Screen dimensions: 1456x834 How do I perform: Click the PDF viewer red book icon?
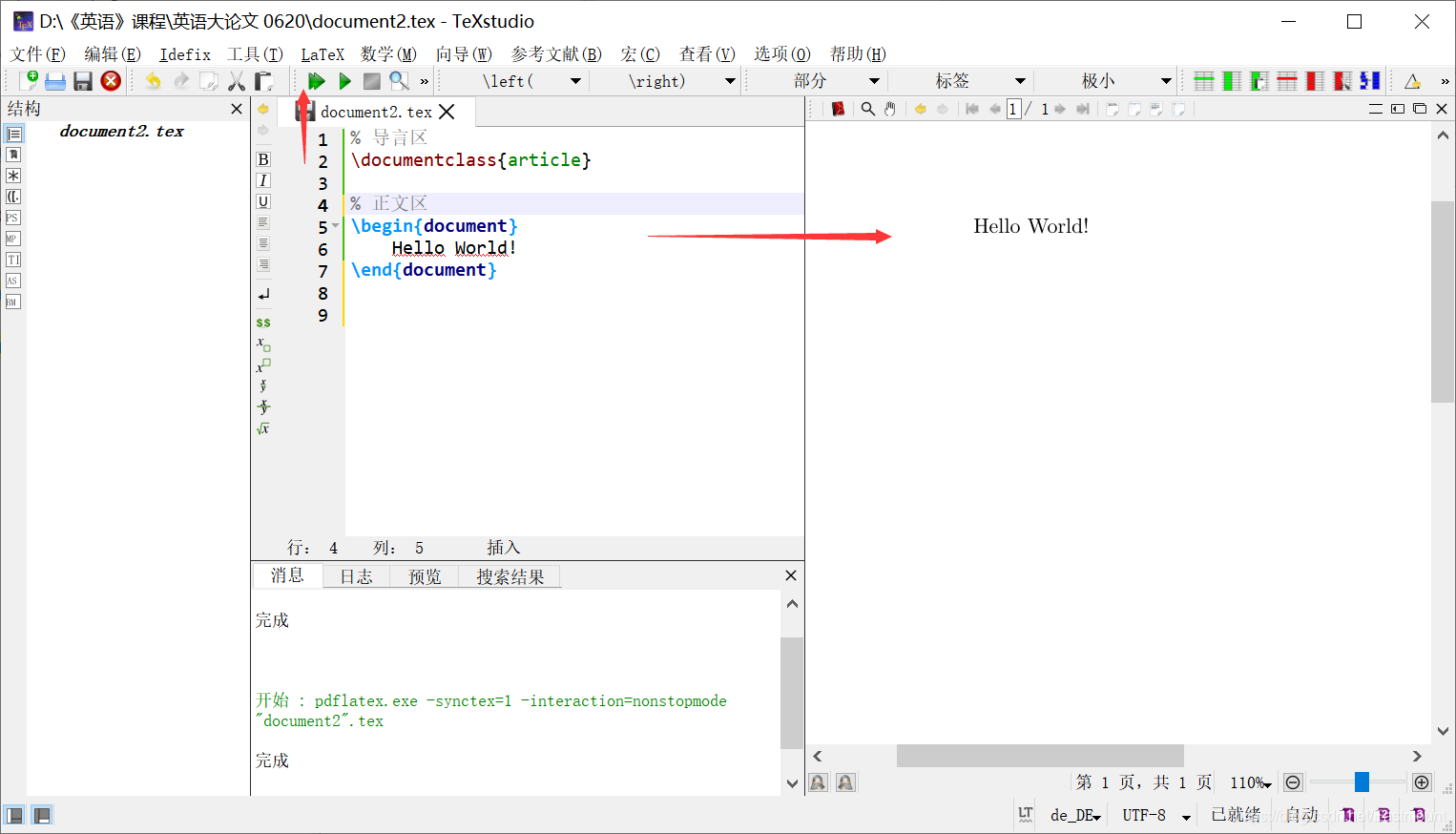pyautogui.click(x=838, y=109)
